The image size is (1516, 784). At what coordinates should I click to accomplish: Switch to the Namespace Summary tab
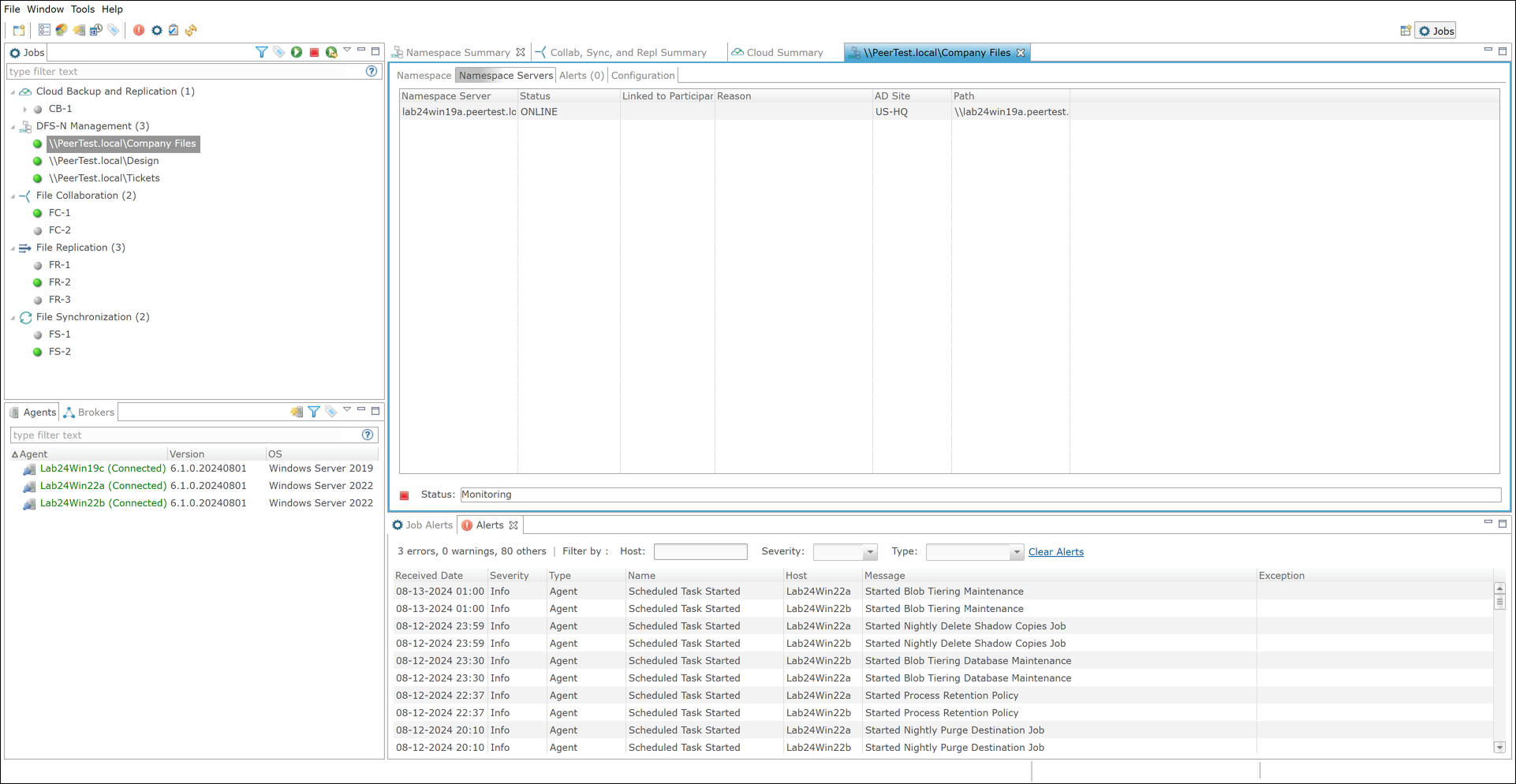[457, 53]
